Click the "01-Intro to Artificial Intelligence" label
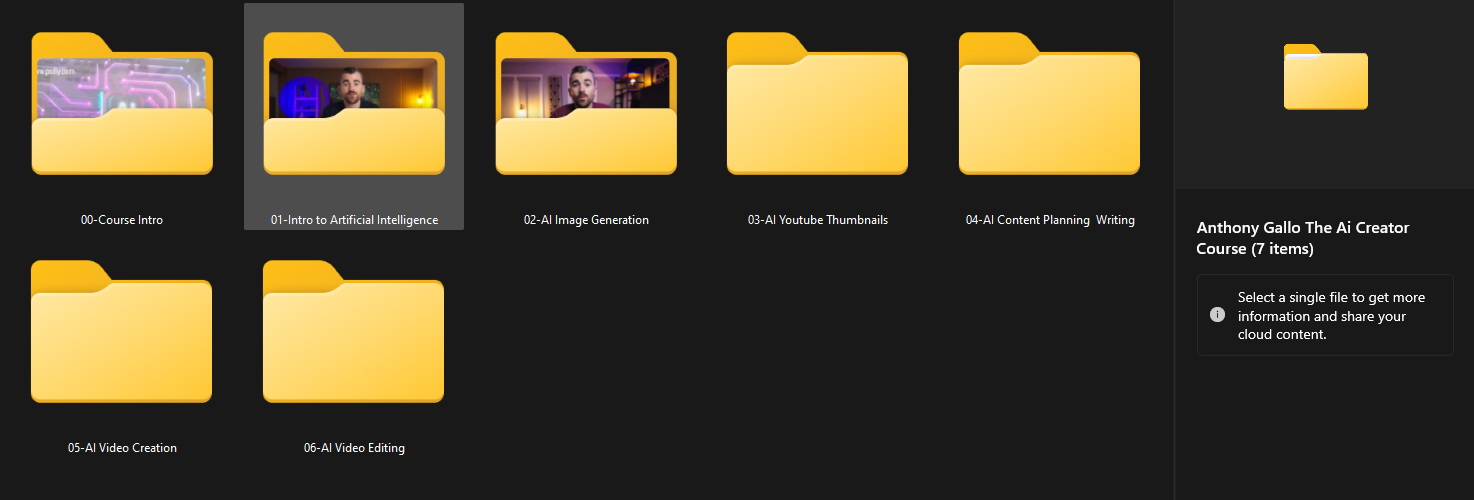 click(354, 220)
